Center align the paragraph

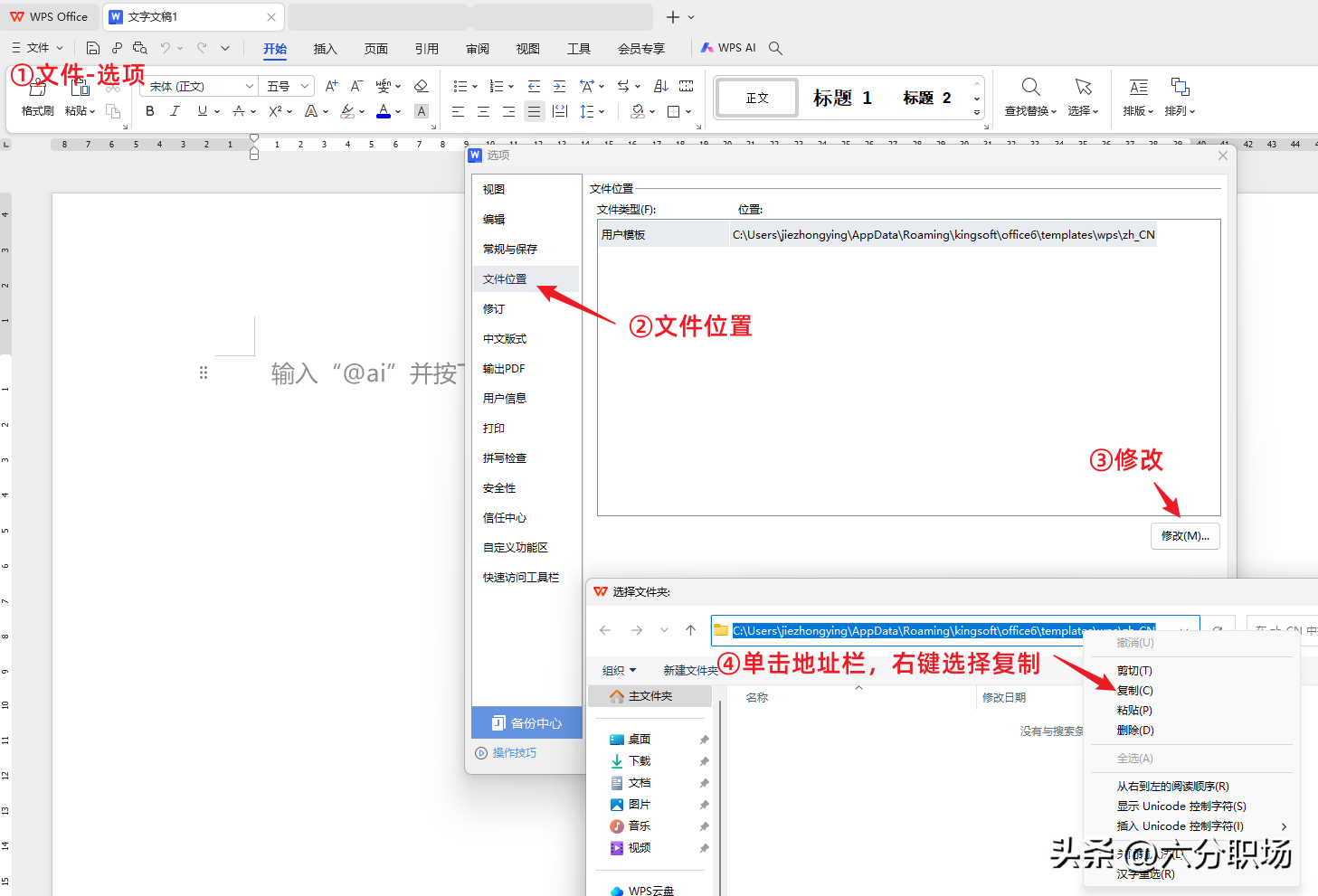[483, 111]
